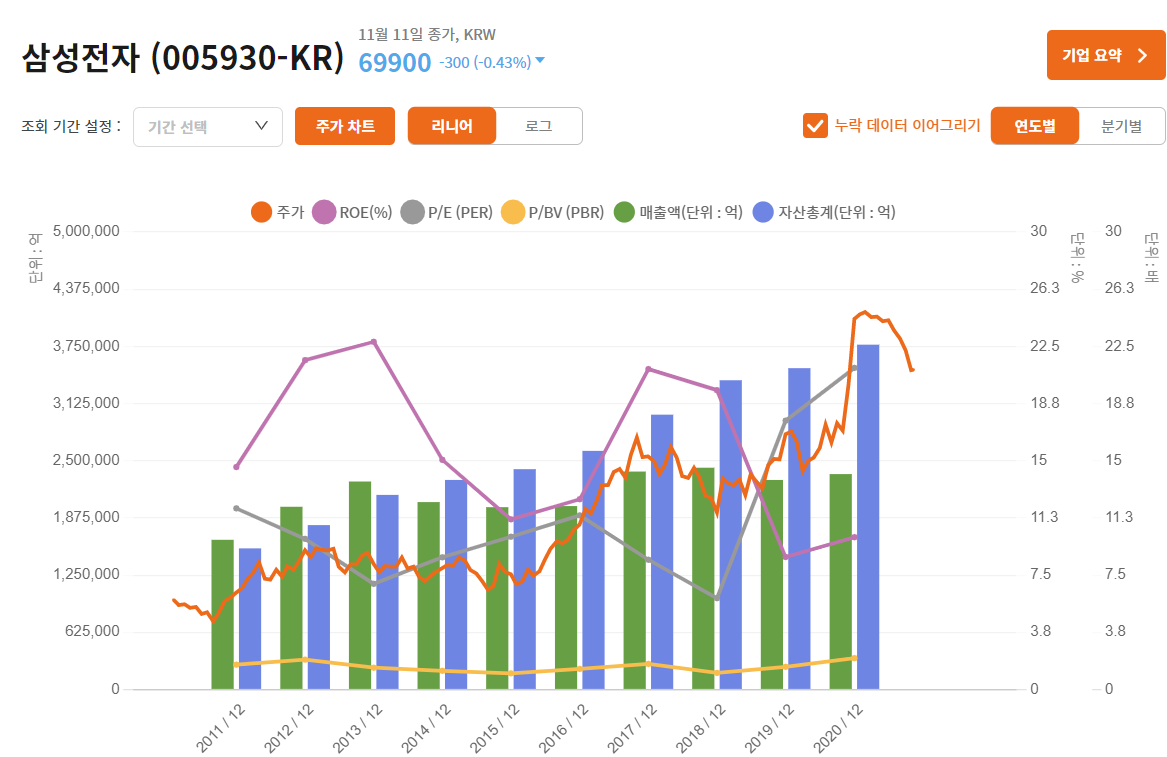Open the 기업 요약 company summary button
1167x757 pixels.
click(1106, 55)
